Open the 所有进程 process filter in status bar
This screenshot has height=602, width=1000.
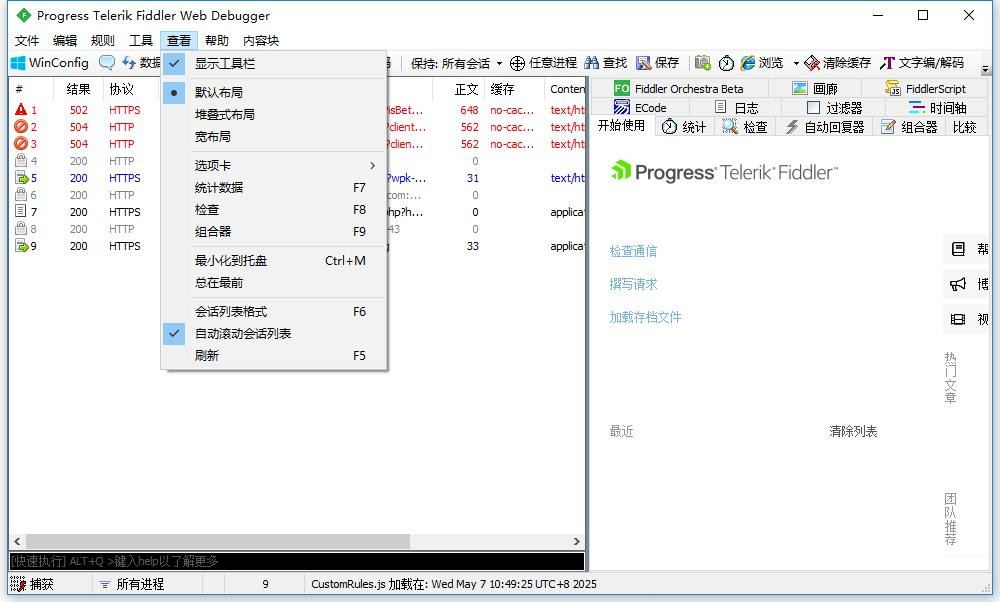point(131,584)
